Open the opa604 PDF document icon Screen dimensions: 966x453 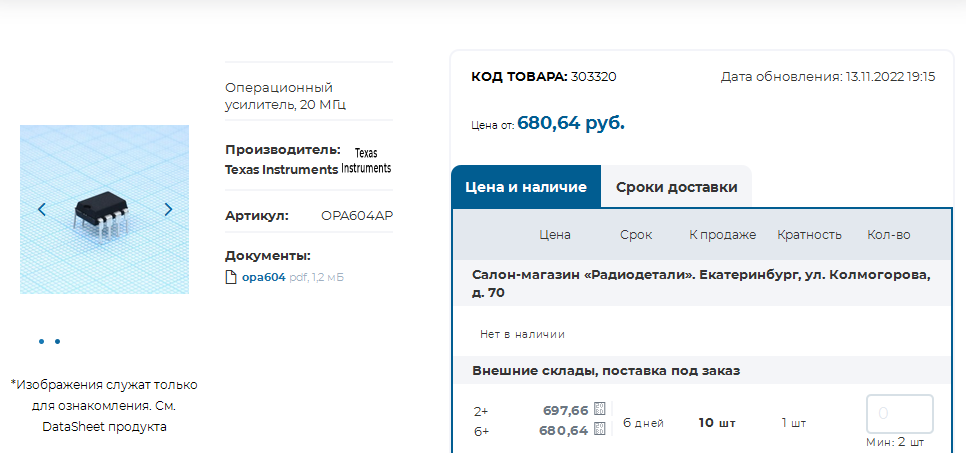click(231, 277)
